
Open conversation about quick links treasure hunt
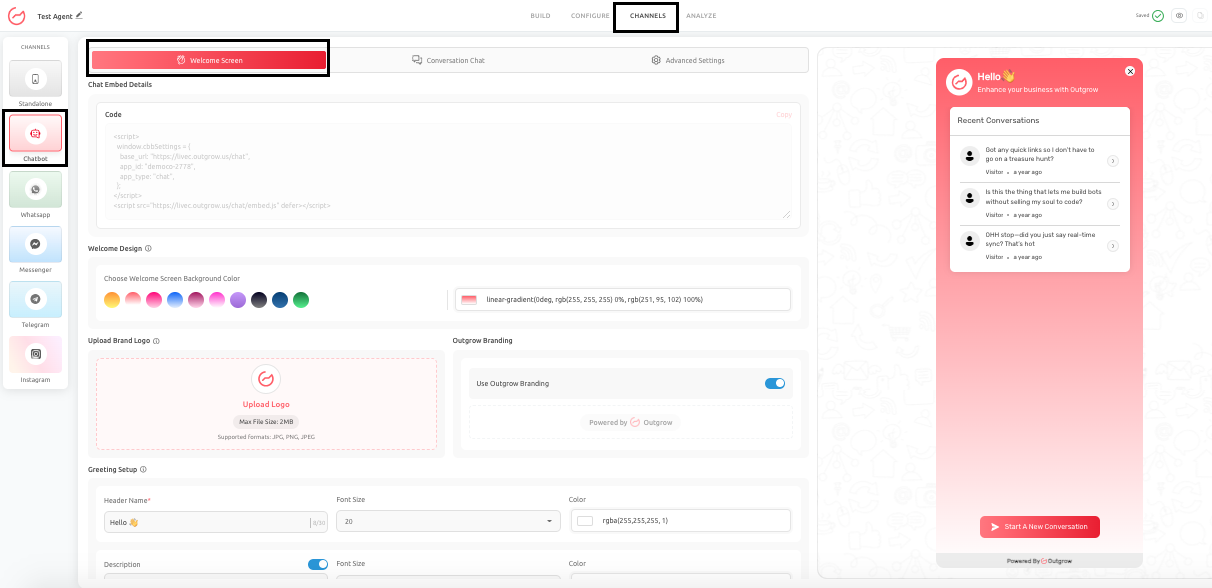coord(1039,161)
